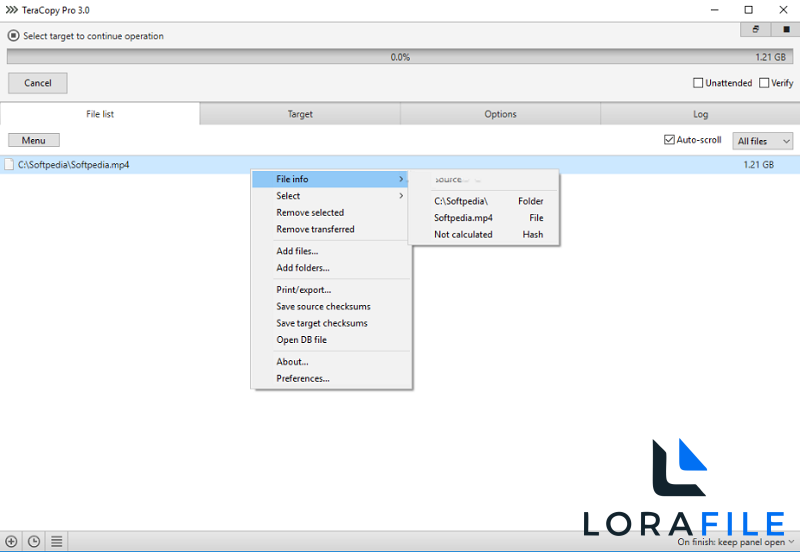This screenshot has height=552, width=800.
Task: Choose Preferences... menu entry
Action: point(332,379)
